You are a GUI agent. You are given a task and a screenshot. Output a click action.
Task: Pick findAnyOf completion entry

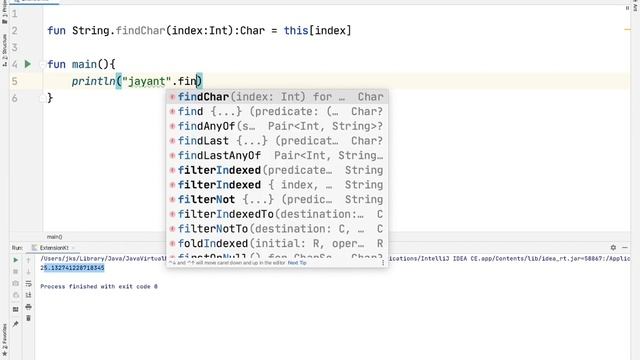(277, 126)
